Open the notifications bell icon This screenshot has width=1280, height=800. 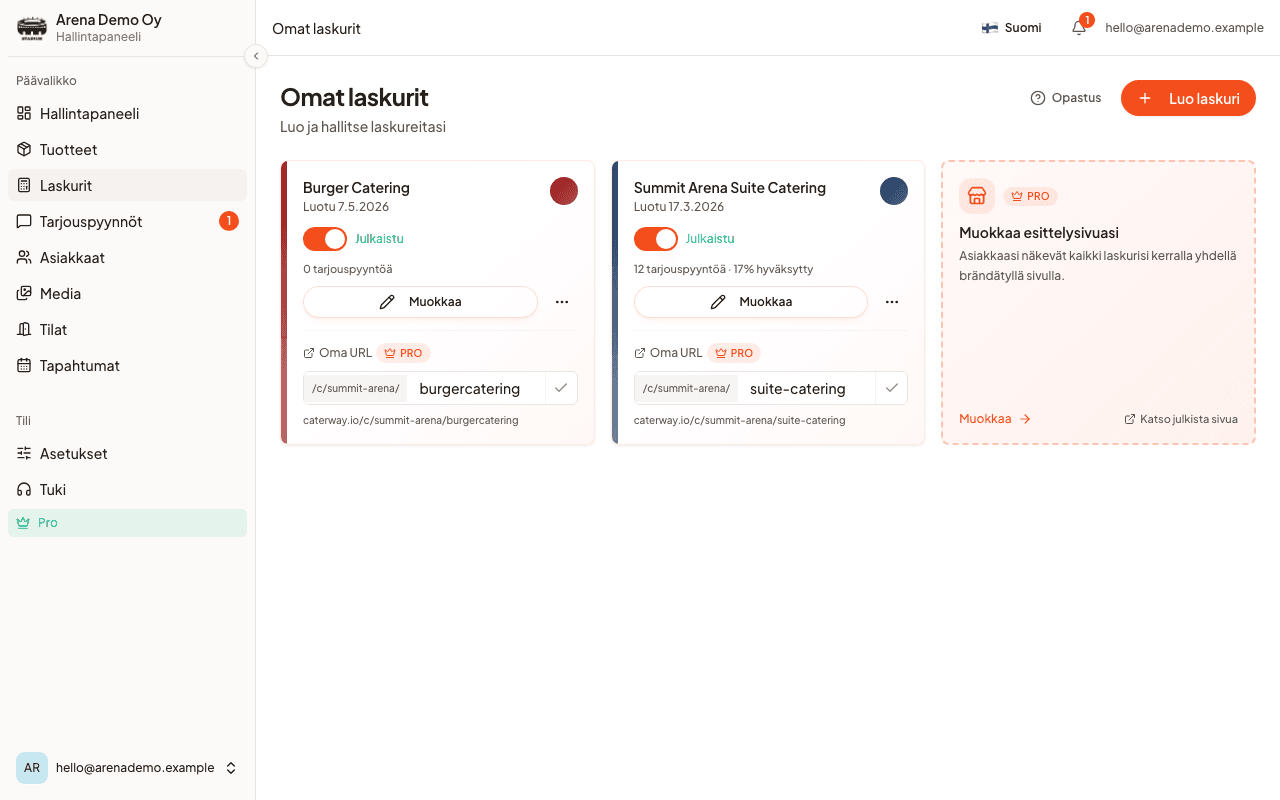(1079, 28)
